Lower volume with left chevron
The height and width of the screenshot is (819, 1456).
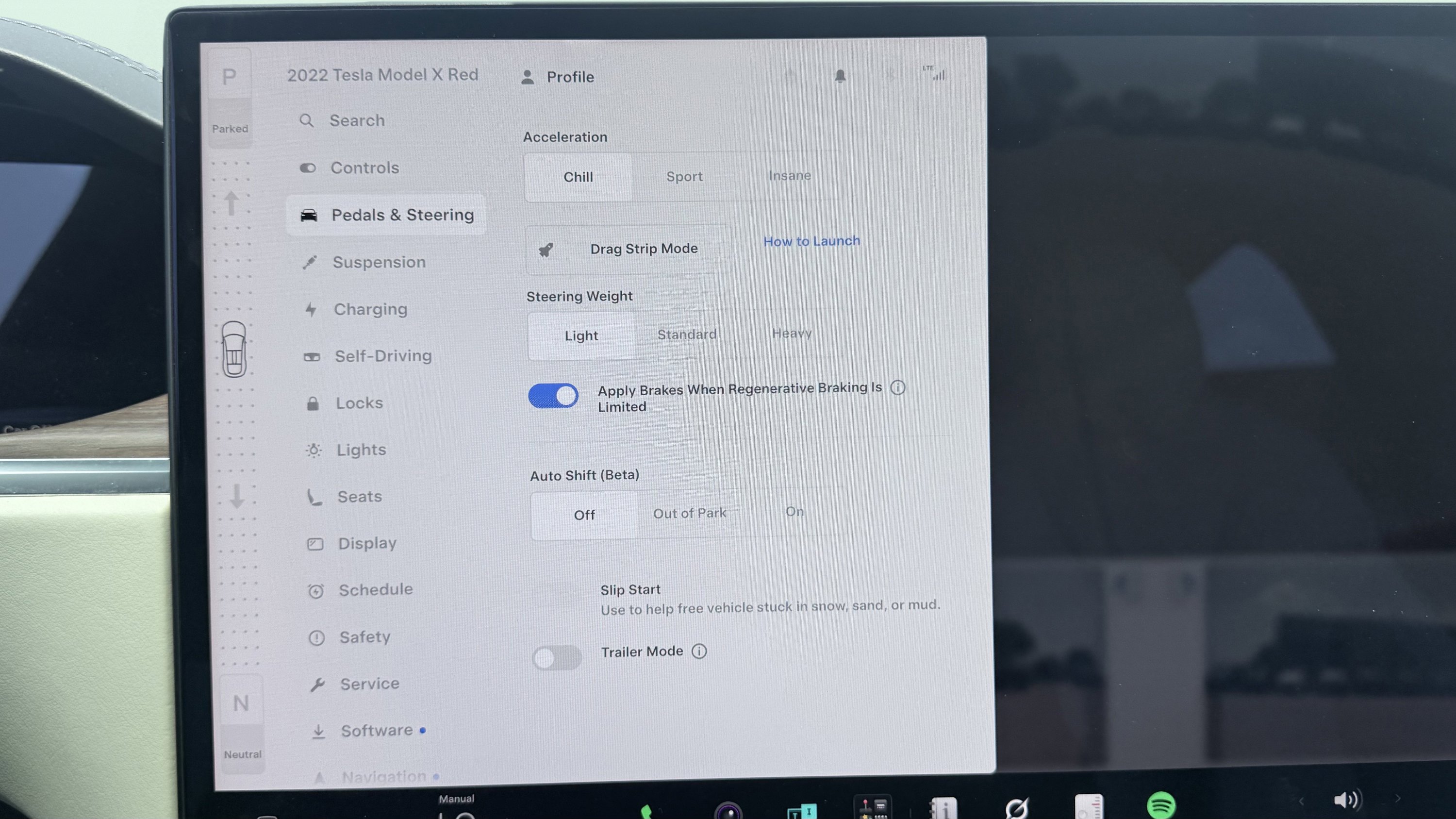1301,801
